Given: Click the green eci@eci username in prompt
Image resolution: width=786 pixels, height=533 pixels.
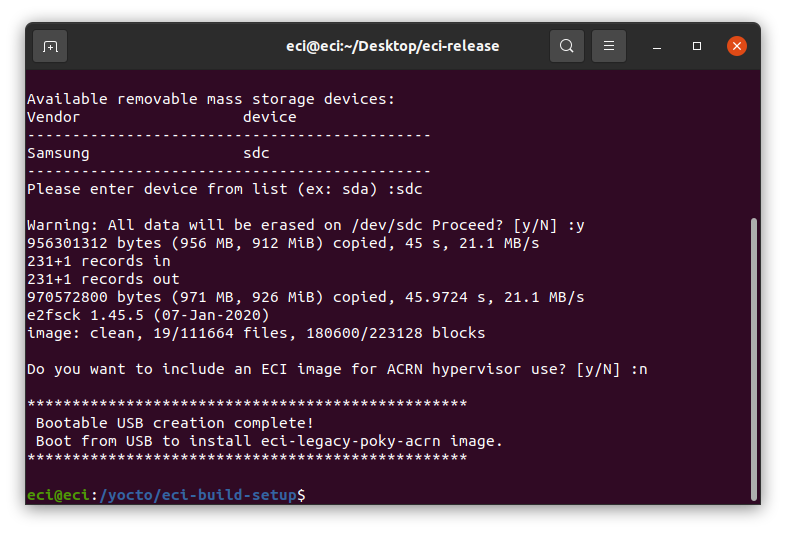Looking at the screenshot, I should [58, 495].
